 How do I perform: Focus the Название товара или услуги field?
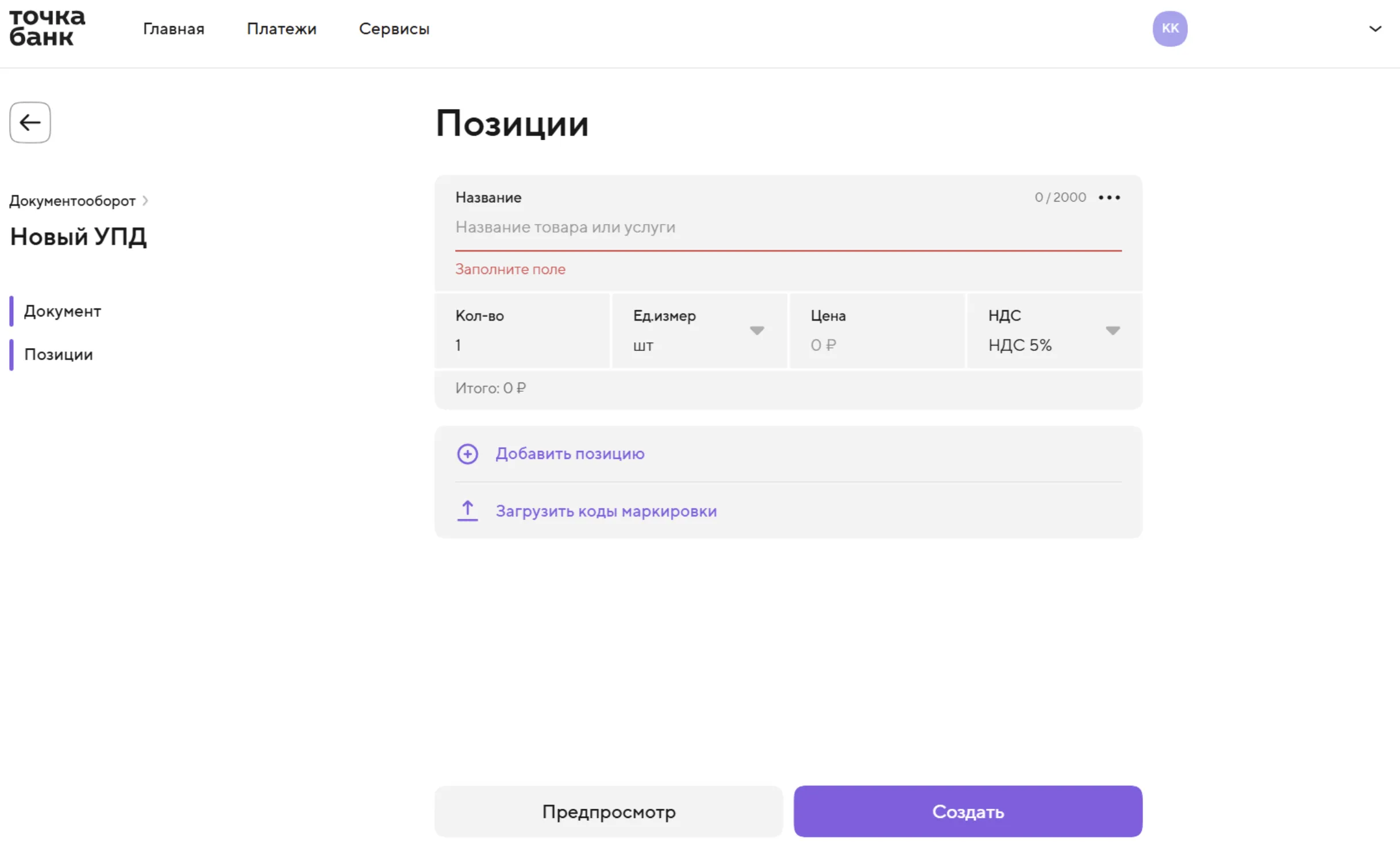tap(788, 227)
